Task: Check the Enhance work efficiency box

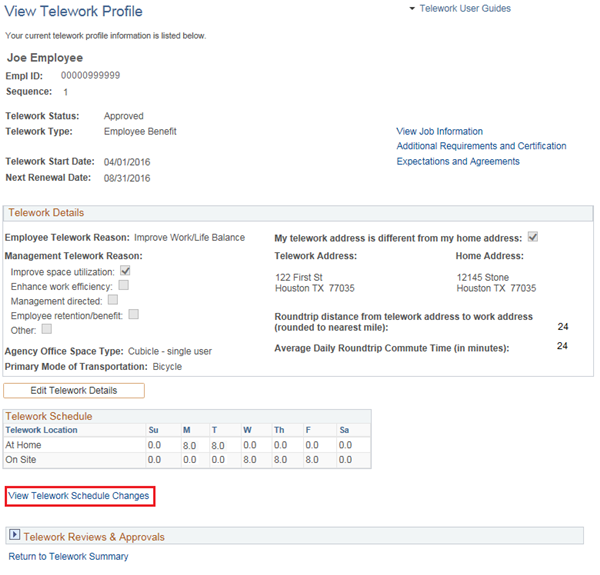Action: point(123,285)
